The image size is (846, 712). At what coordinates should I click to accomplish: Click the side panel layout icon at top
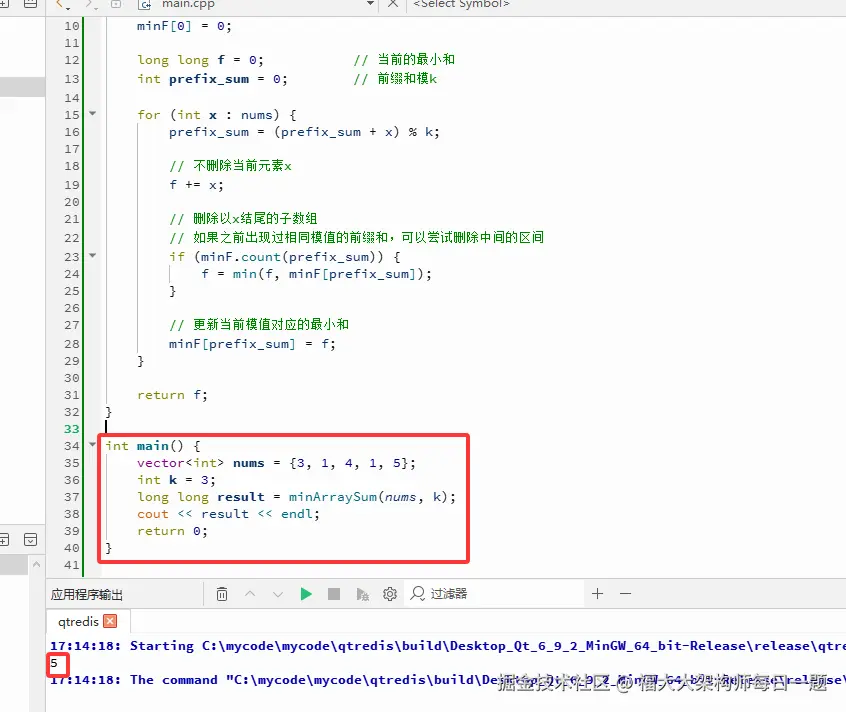[31, 4]
